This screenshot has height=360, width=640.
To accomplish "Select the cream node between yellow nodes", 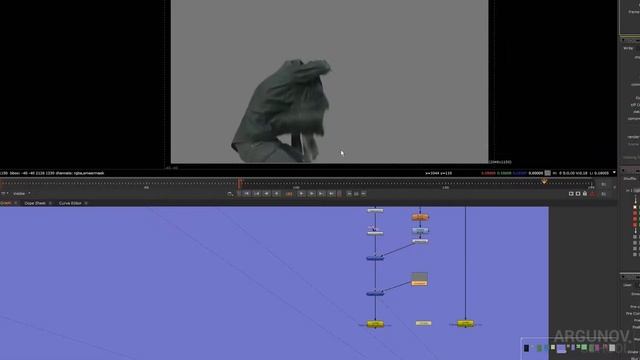I will point(423,323).
